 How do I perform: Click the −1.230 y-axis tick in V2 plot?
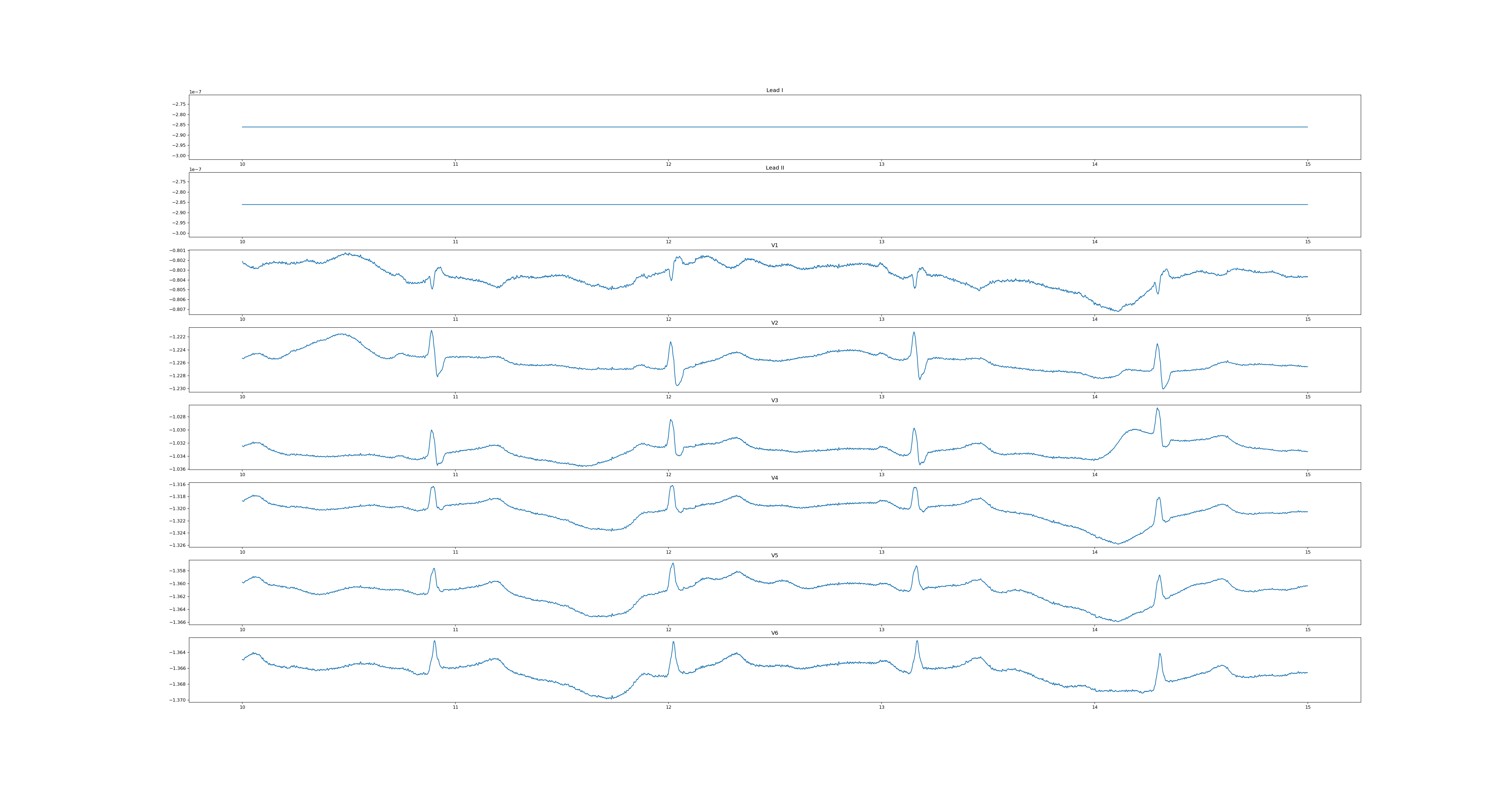tap(178, 389)
